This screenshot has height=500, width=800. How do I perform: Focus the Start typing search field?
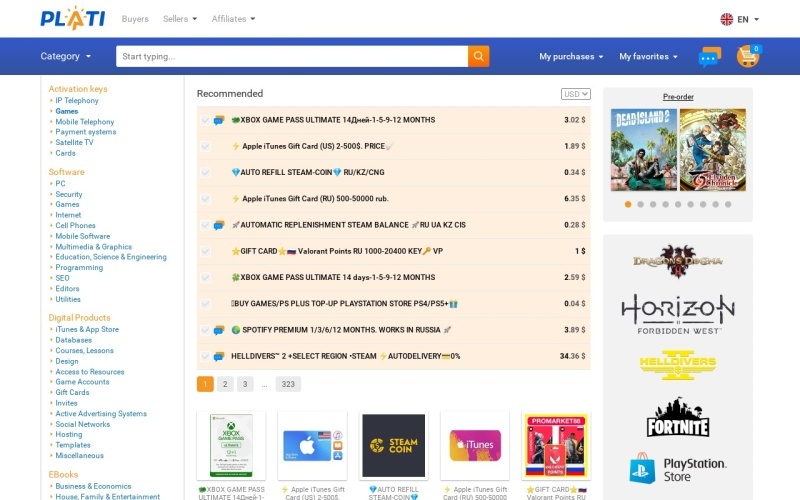(x=292, y=56)
